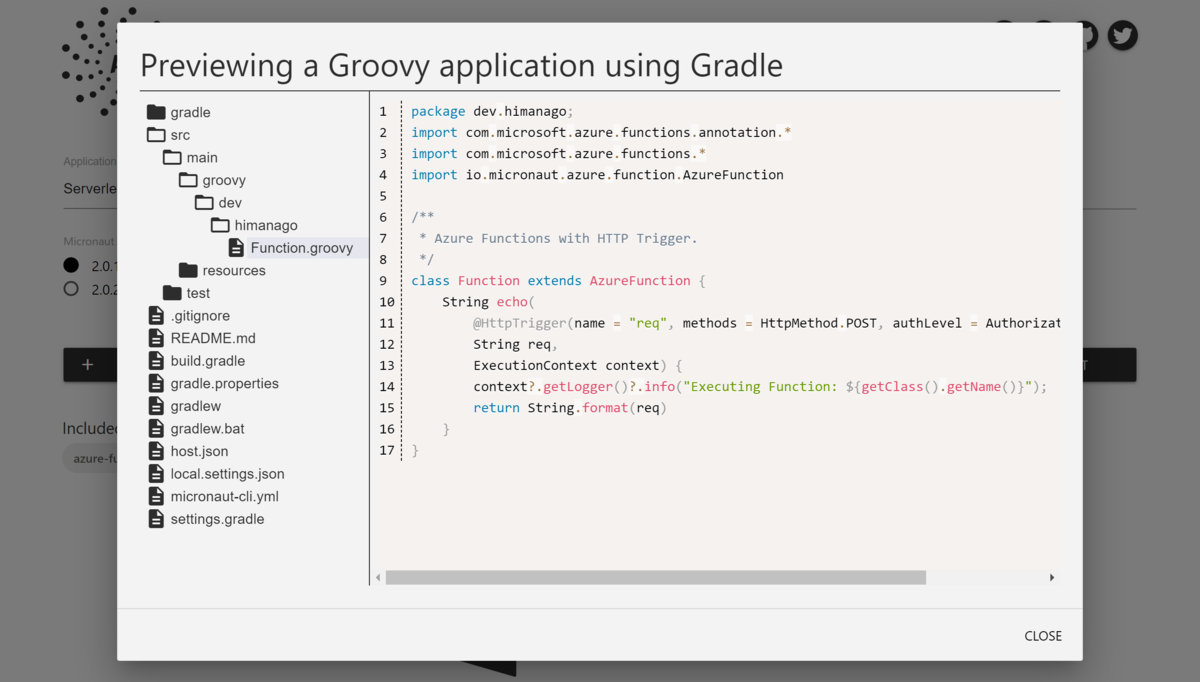Image resolution: width=1200 pixels, height=682 pixels.
Task: Select the Function.groovy file name
Action: pyautogui.click(x=302, y=248)
